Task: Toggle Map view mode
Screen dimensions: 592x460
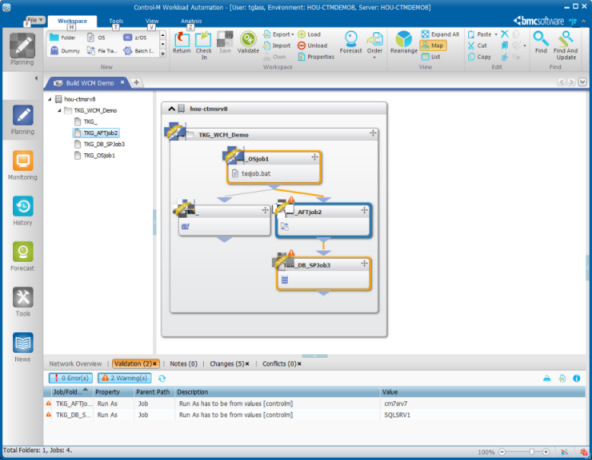Action: [433, 46]
